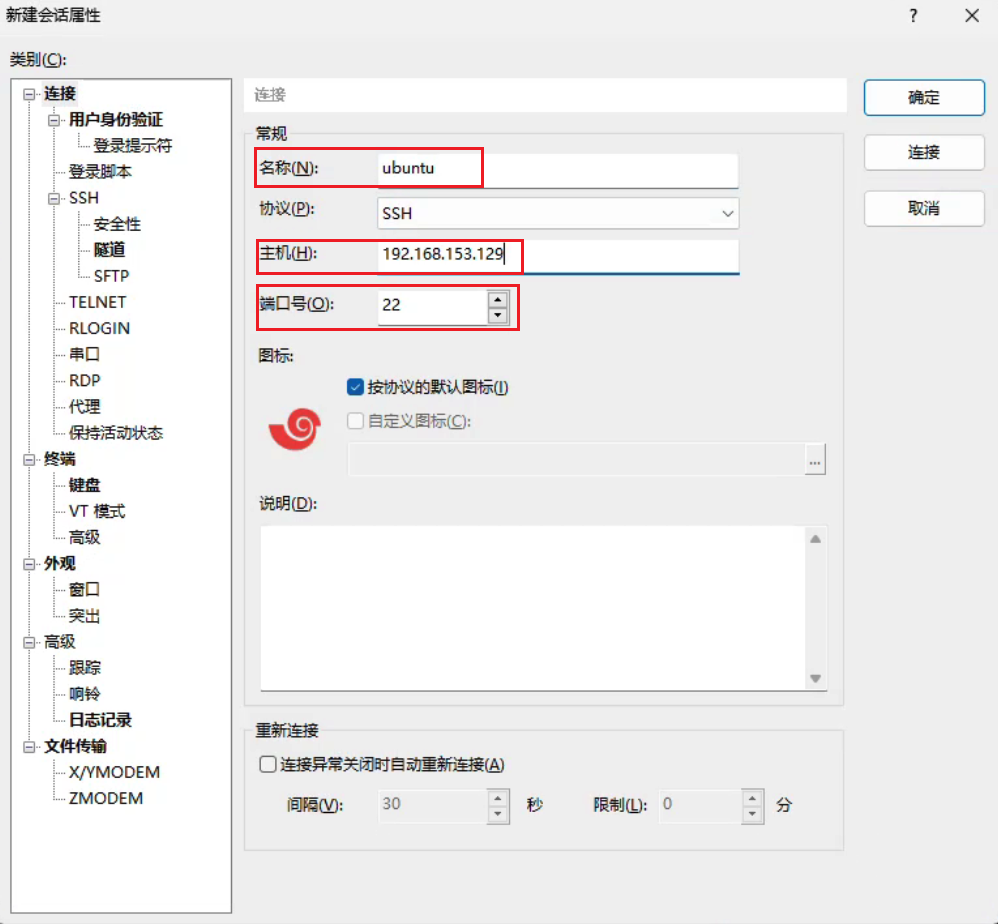The image size is (998, 924).
Task: Select 用户身份验证 in category tree
Action: (x=115, y=120)
